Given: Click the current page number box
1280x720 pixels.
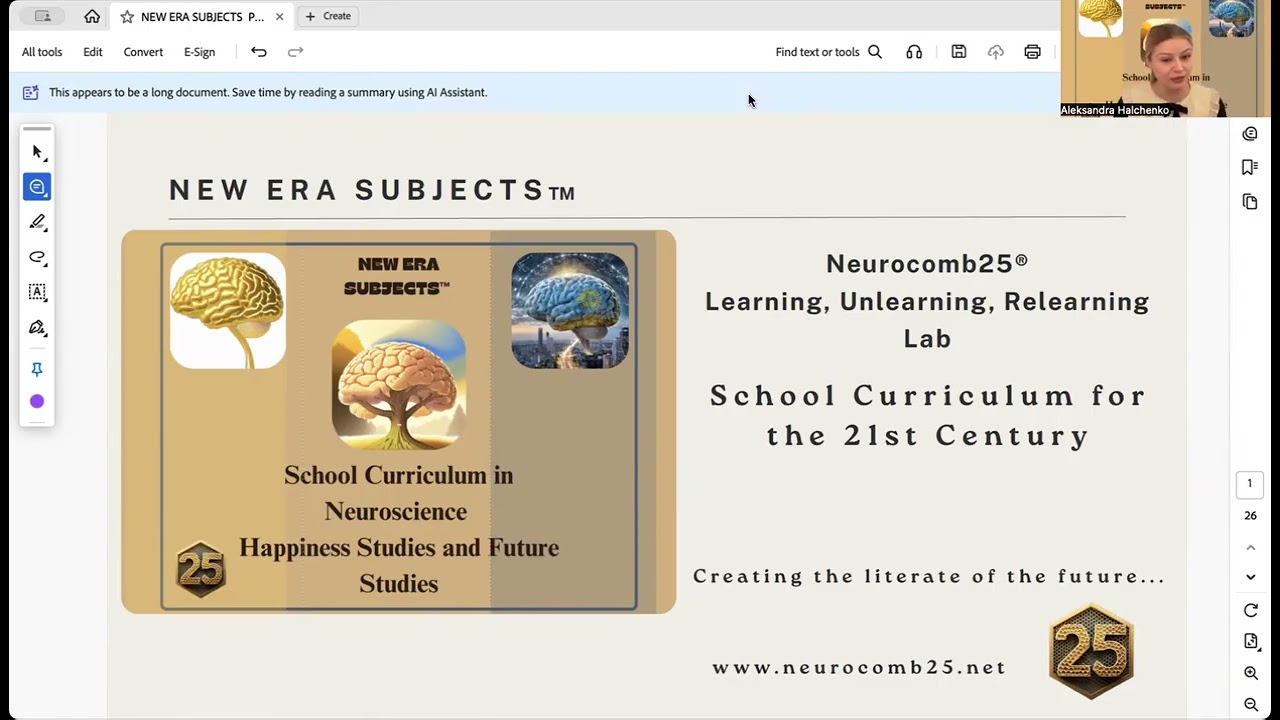Looking at the screenshot, I should coord(1250,484).
